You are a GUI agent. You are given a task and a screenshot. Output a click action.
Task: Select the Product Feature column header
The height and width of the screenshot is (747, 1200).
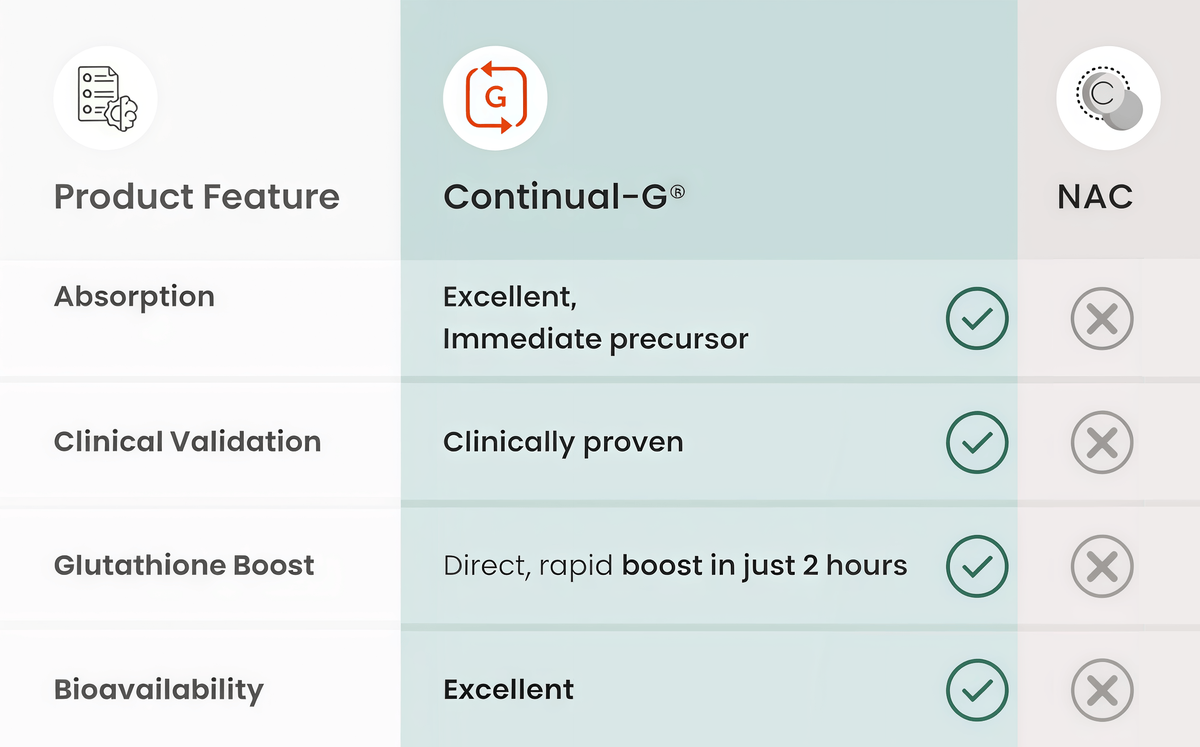(x=197, y=196)
